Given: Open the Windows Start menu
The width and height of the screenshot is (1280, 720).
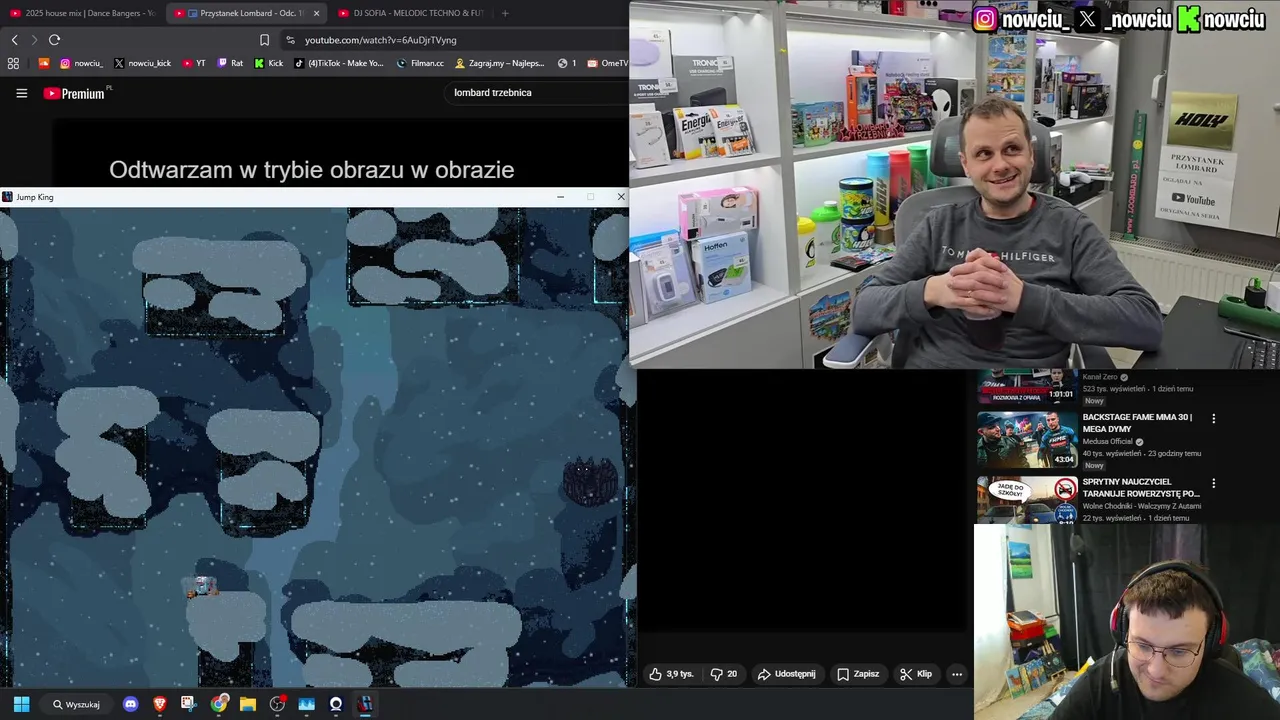Looking at the screenshot, I should pos(21,704).
